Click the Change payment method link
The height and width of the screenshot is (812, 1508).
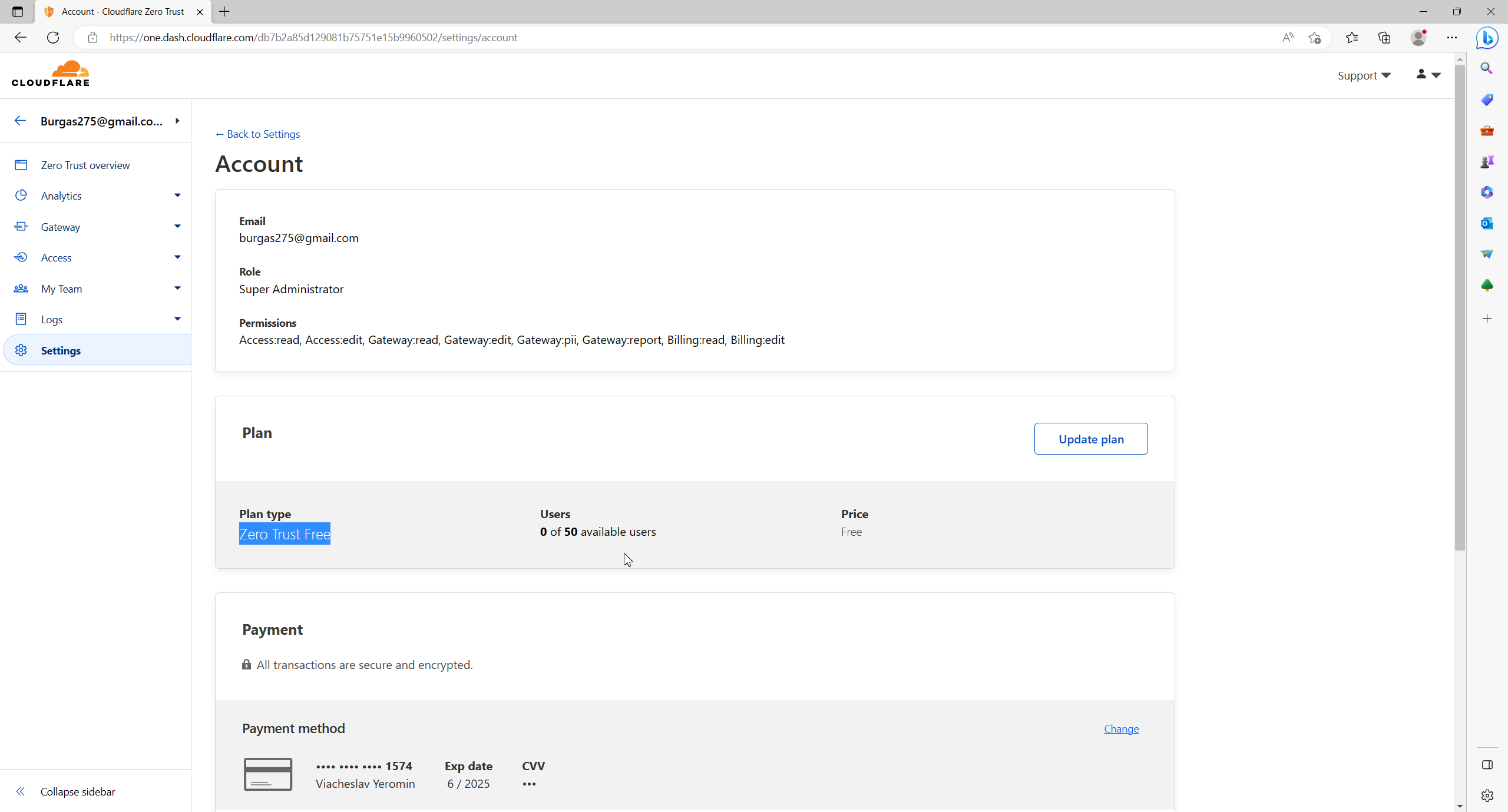[x=1121, y=729]
